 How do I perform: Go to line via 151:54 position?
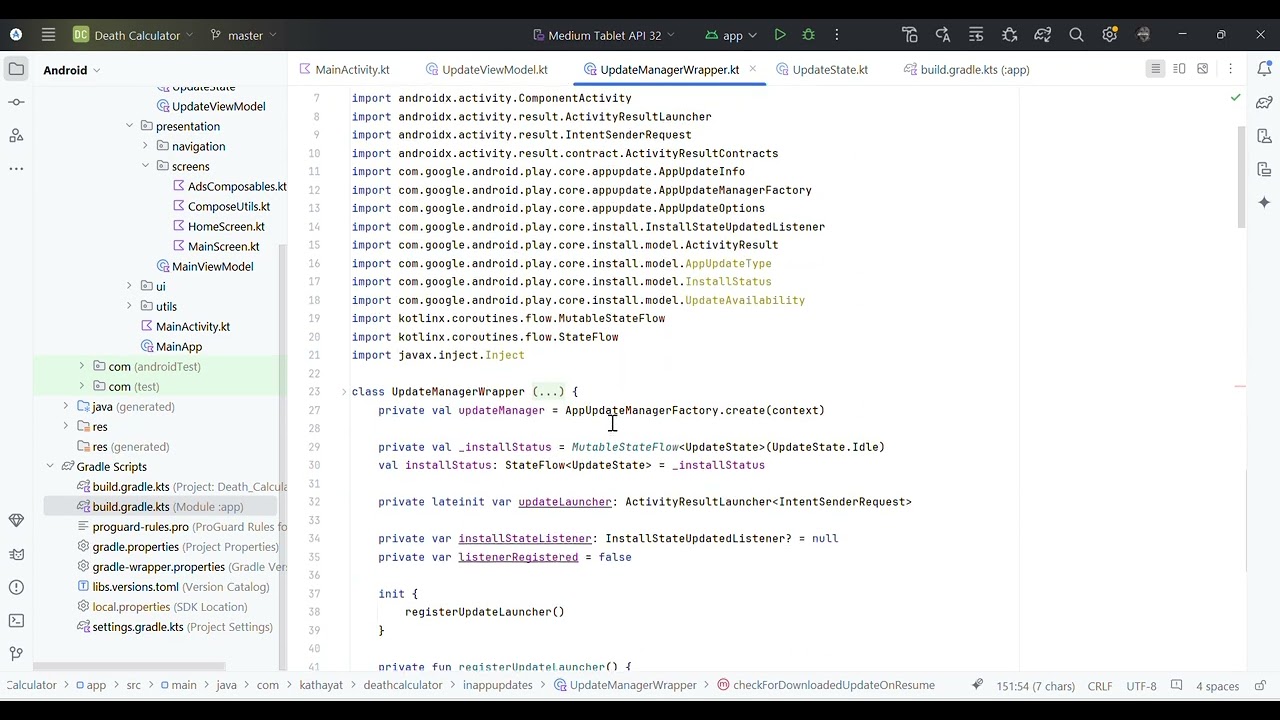tap(1036, 686)
